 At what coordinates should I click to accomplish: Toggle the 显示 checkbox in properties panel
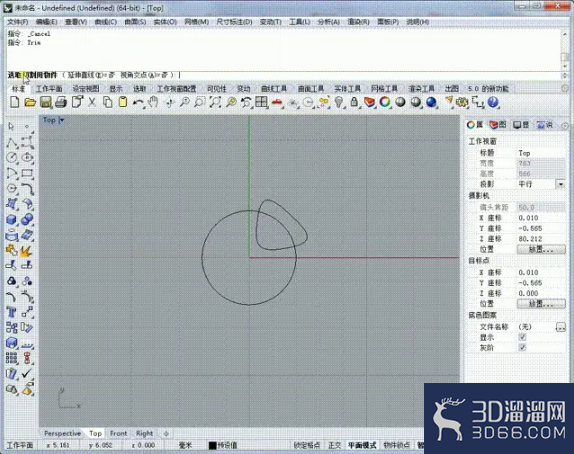(522, 337)
